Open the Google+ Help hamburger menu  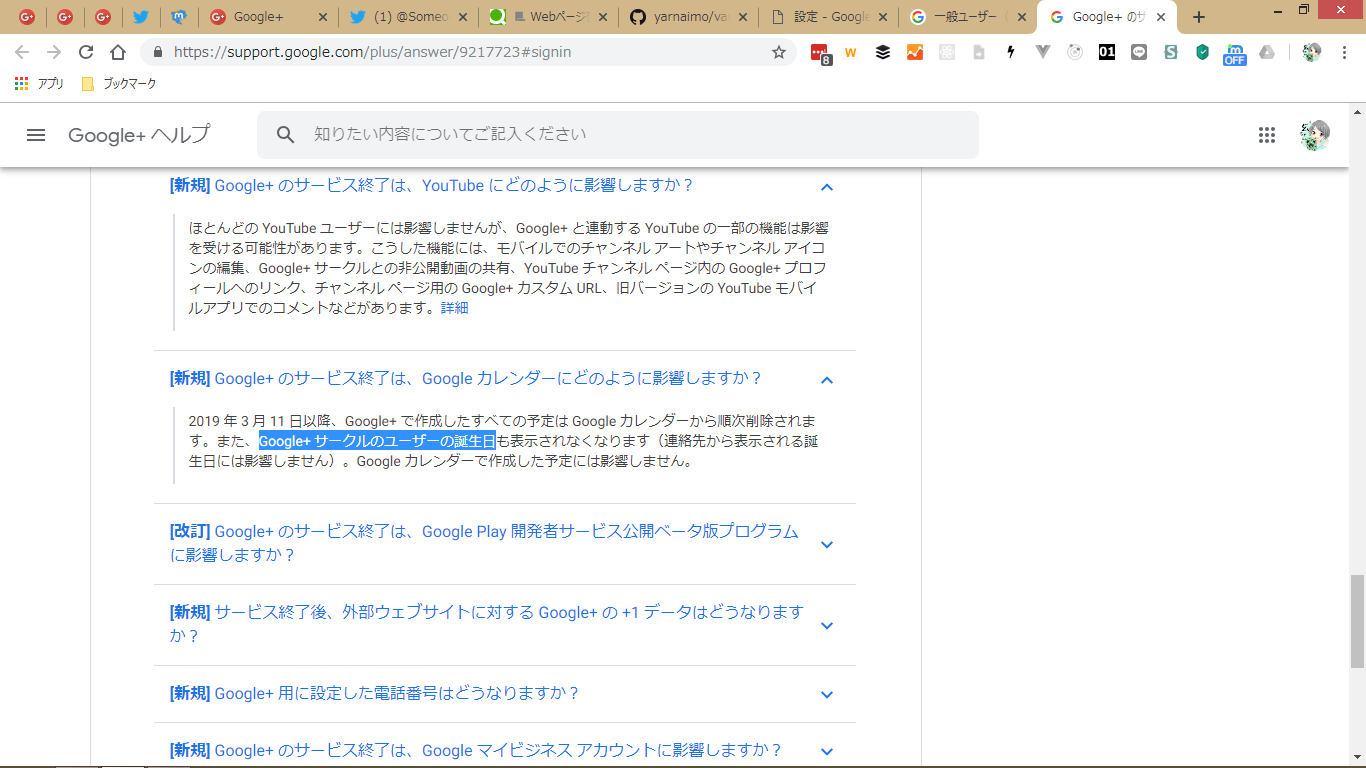[x=36, y=135]
